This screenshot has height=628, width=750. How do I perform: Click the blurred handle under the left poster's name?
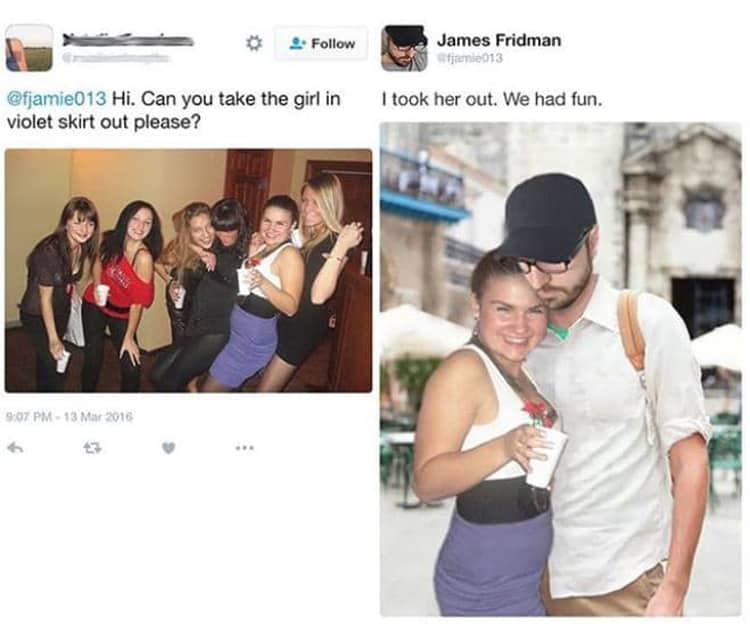coord(116,58)
